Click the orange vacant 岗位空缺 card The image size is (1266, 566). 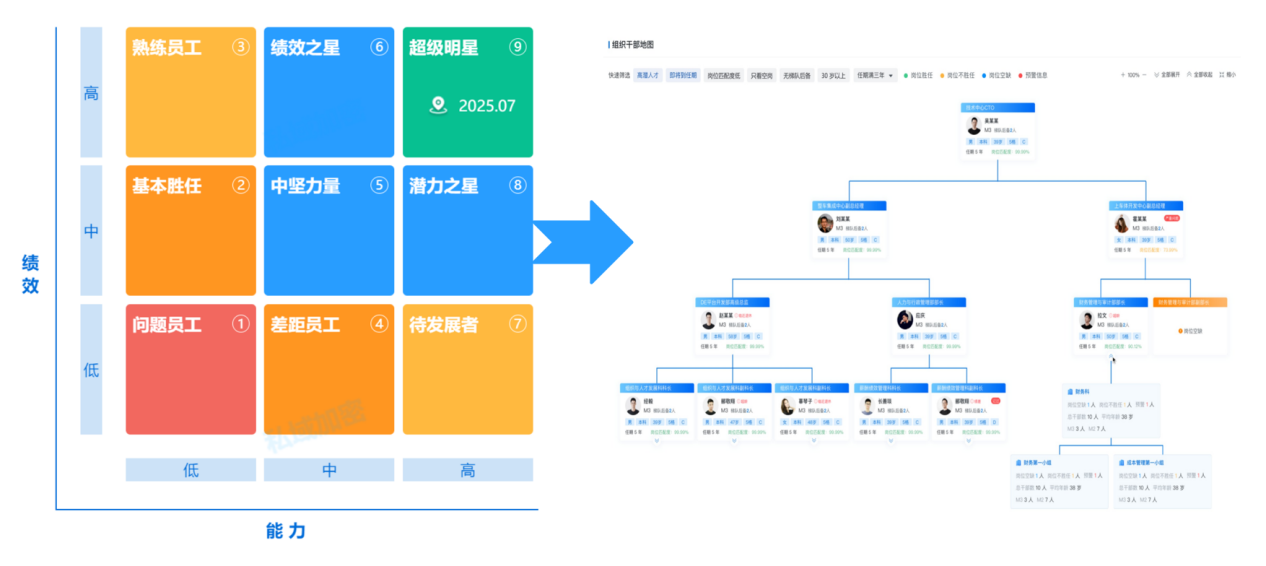(1190, 329)
